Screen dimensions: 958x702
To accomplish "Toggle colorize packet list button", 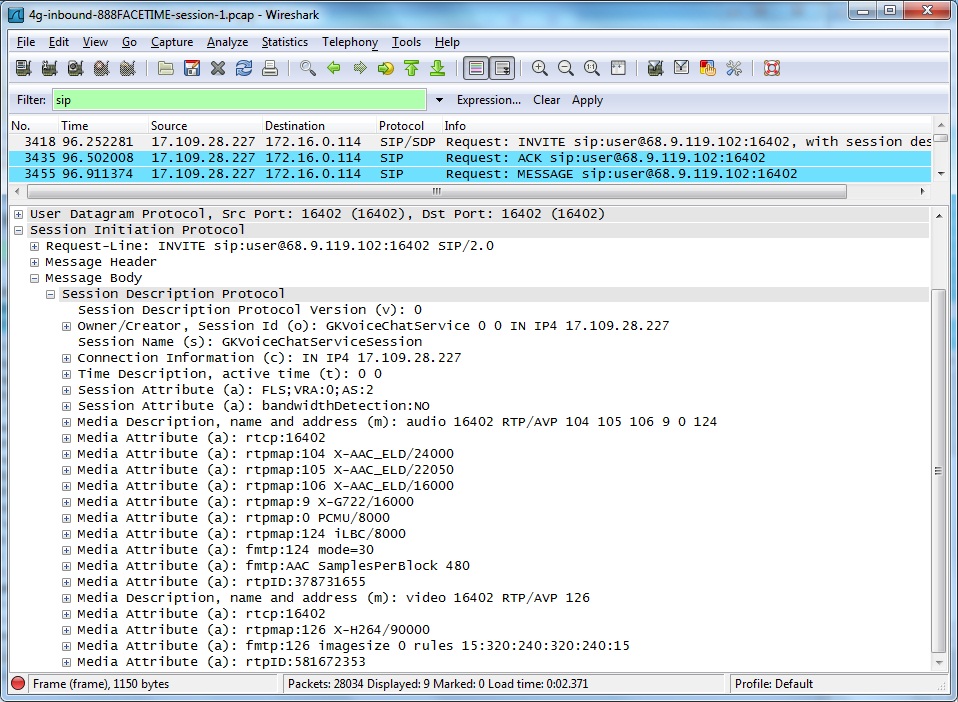I will pyautogui.click(x=476, y=68).
